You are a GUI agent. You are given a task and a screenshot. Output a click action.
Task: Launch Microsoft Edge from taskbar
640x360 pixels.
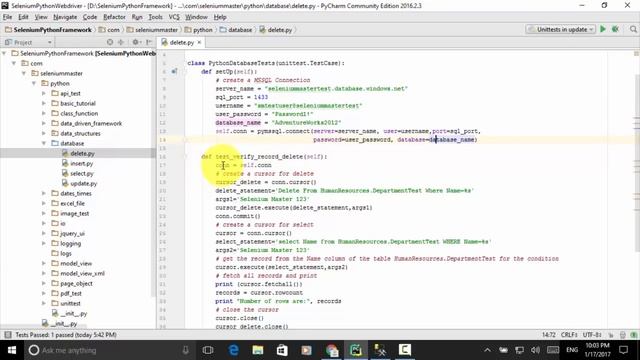point(233,350)
